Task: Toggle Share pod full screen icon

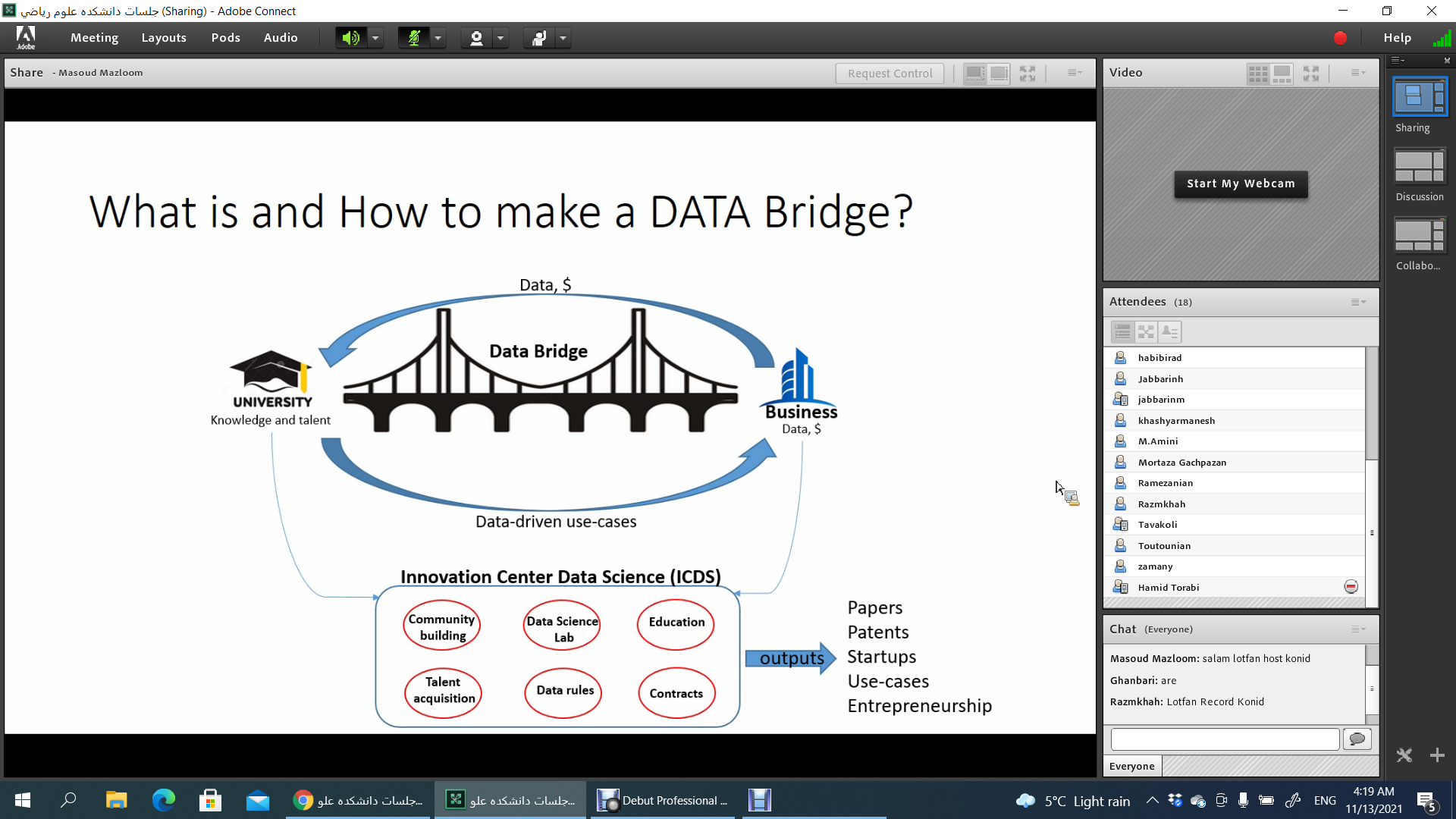Action: click(1028, 74)
